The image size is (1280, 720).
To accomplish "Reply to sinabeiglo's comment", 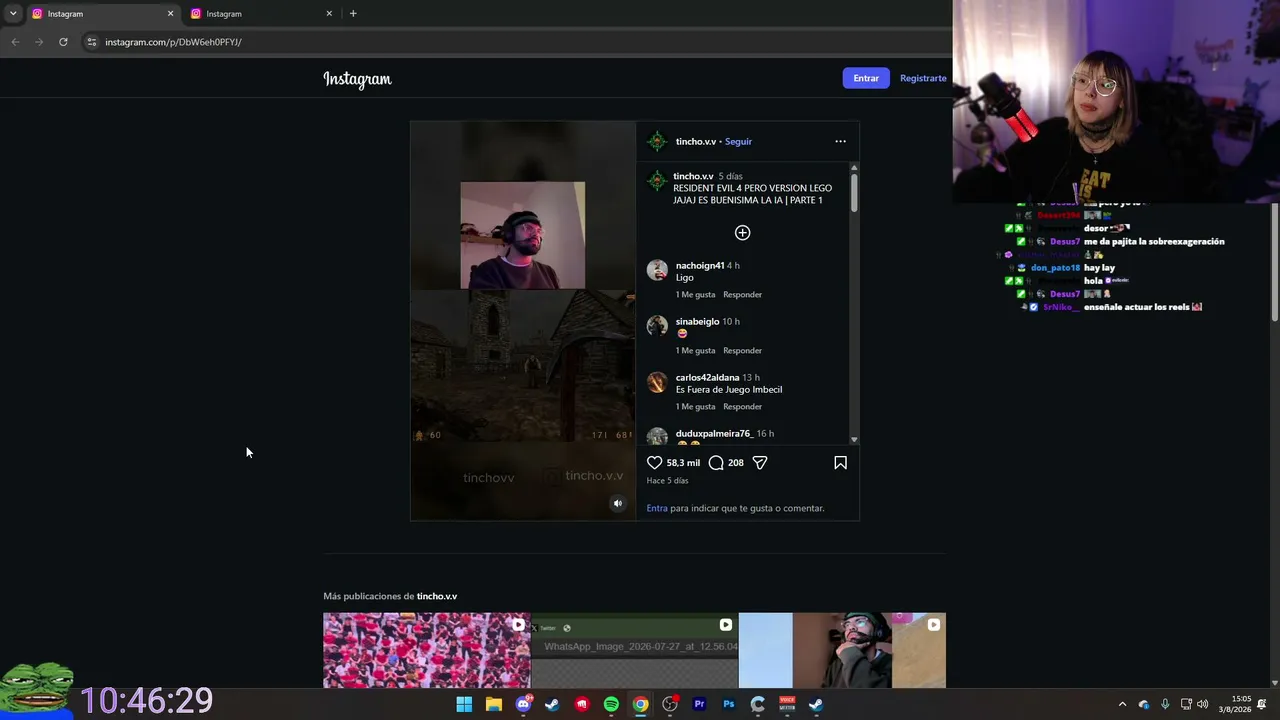I will (x=742, y=351).
